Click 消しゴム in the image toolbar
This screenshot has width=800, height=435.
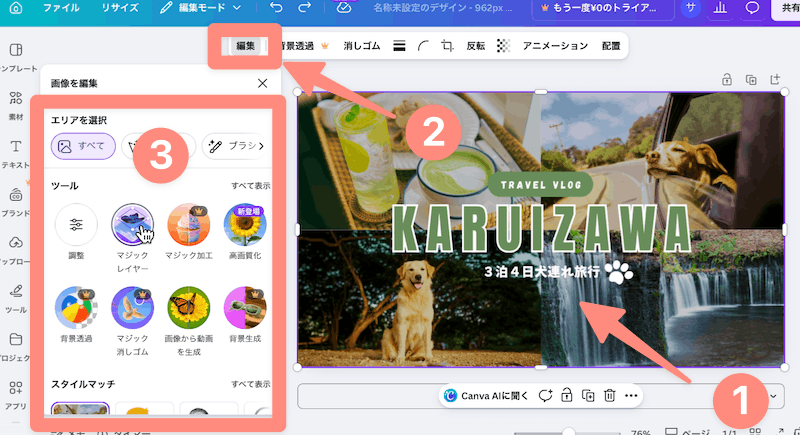(362, 46)
